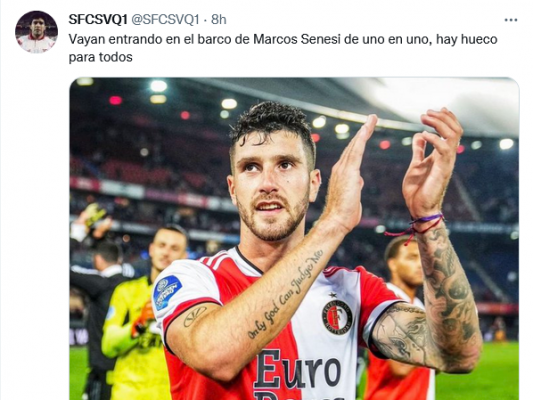This screenshot has width=533, height=400.
Task: Open the three-dot more options menu
Action: coord(511,20)
